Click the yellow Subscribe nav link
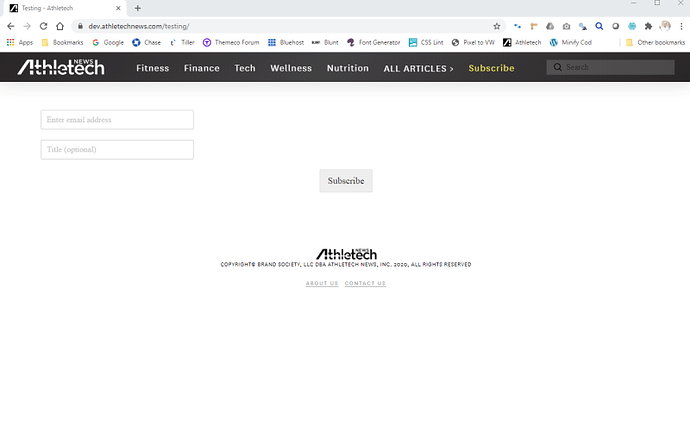This screenshot has width=690, height=432. [491, 68]
